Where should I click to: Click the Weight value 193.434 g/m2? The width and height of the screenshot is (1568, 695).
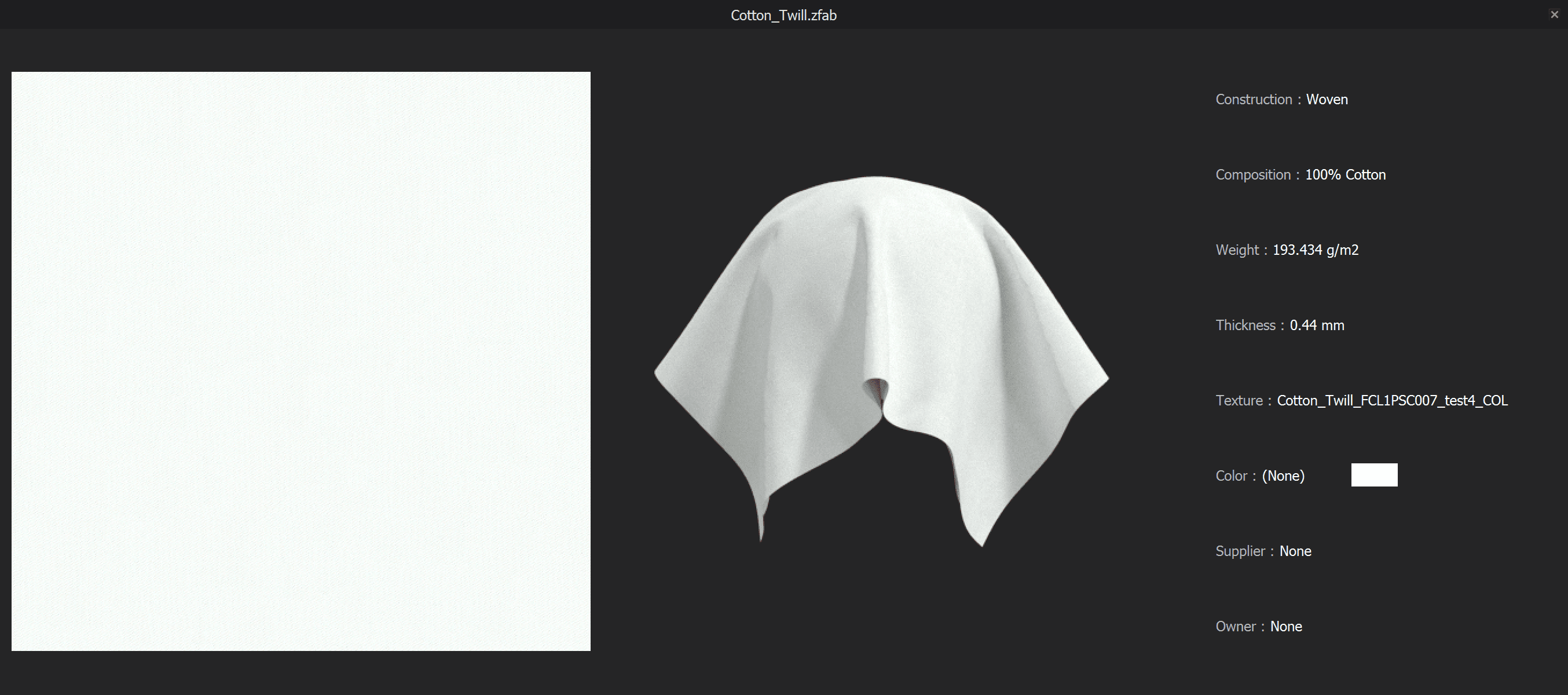click(1316, 250)
